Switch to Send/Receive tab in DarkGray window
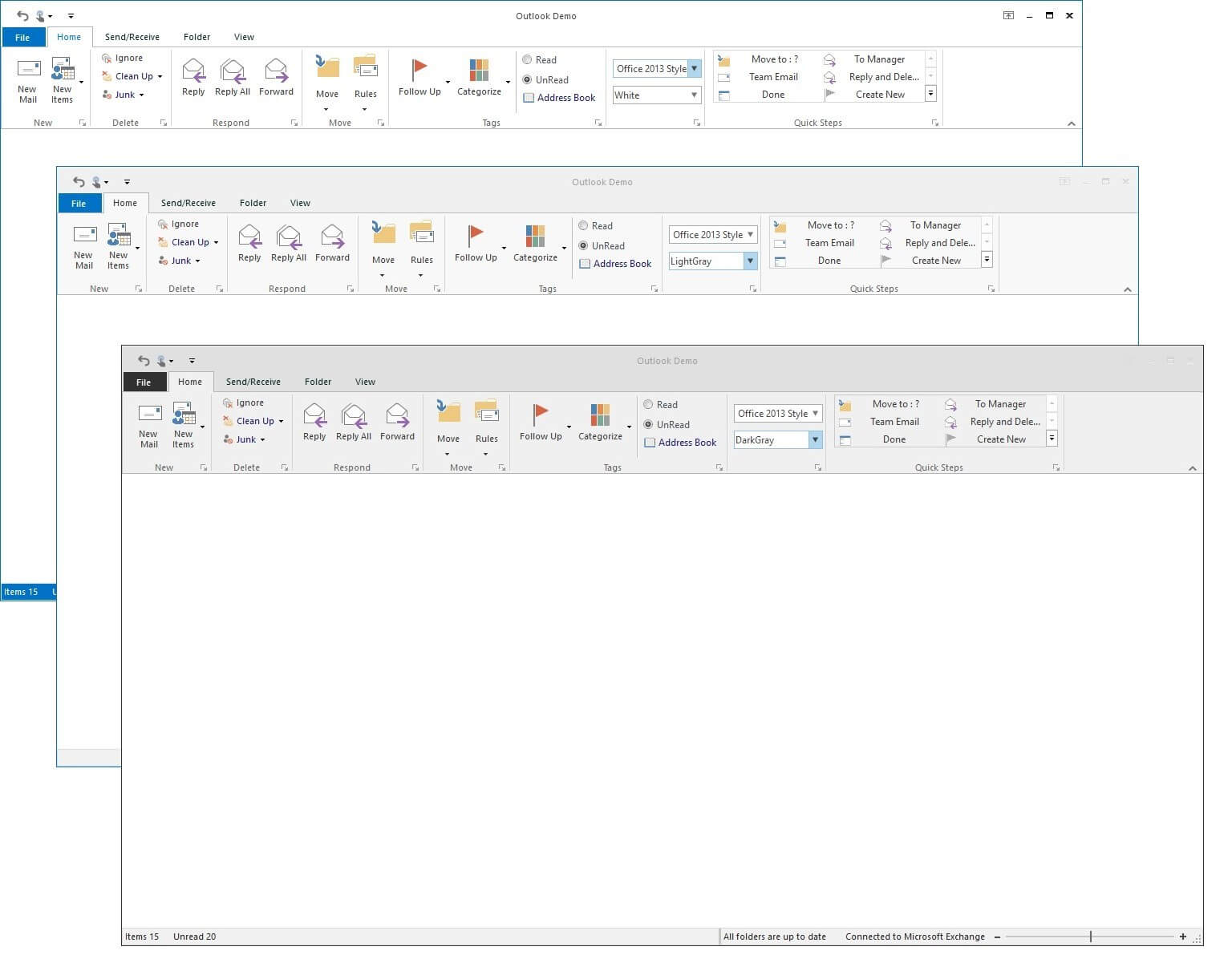The width and height of the screenshot is (1232, 971). pyautogui.click(x=253, y=382)
